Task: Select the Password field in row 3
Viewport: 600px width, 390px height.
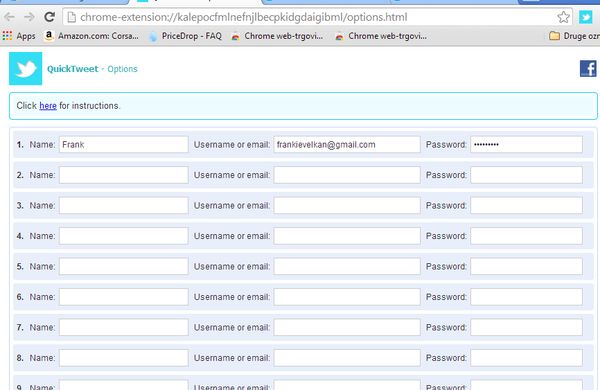Action: [x=527, y=206]
